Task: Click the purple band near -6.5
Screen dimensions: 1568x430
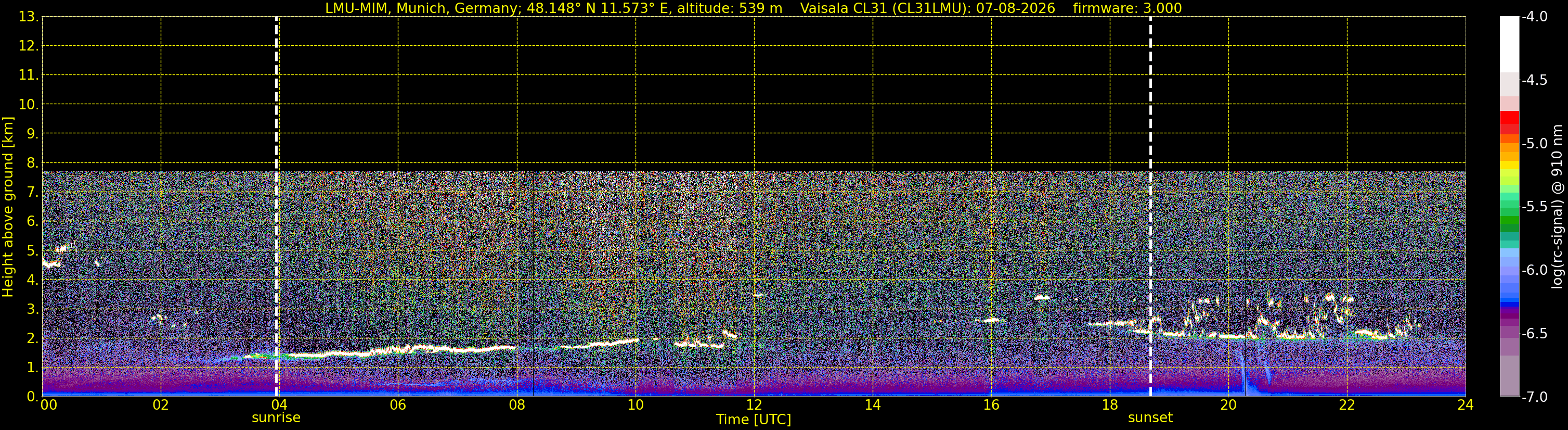Action: (x=1510, y=332)
